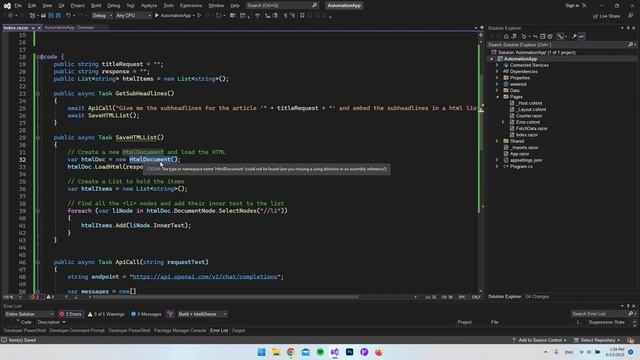Image resolution: width=640 pixels, height=360 pixels.
Task: Start debugging with the green AutomationApp play button
Action: pyautogui.click(x=157, y=16)
